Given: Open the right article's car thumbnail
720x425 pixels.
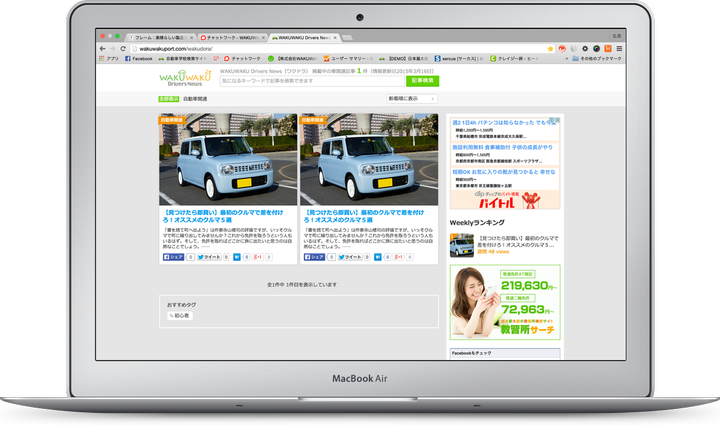Looking at the screenshot, I should pos(369,159).
